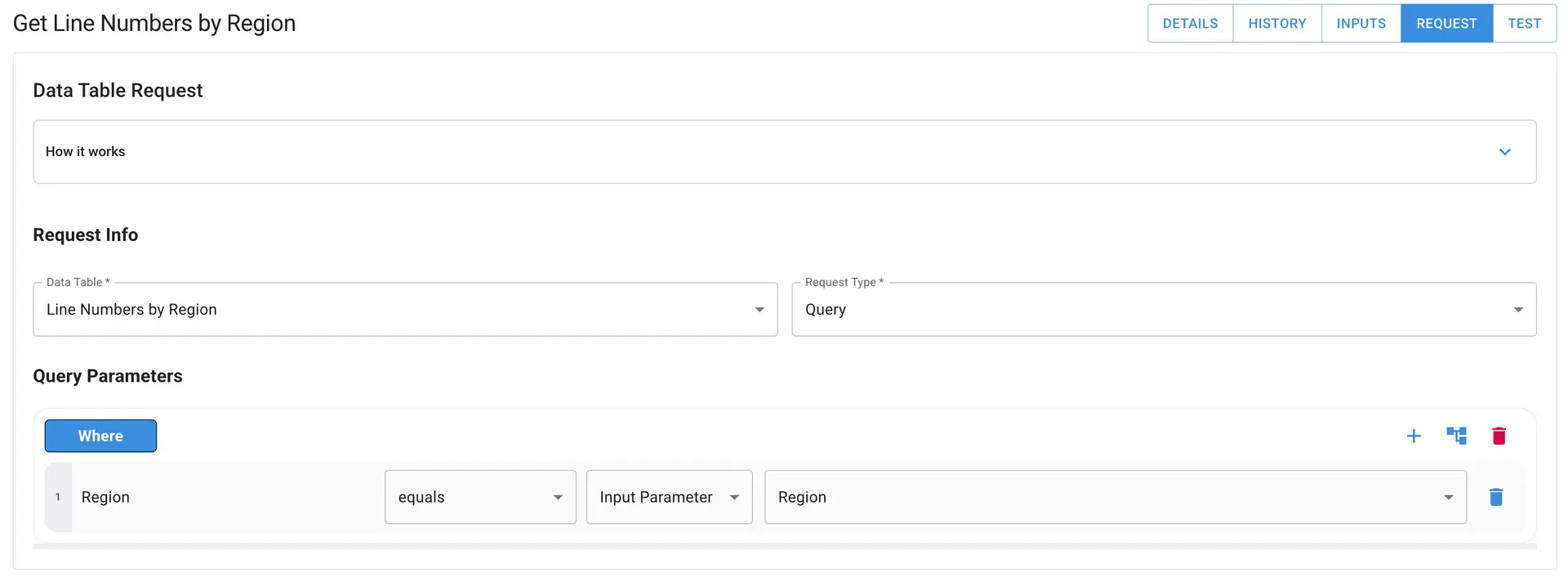Image resolution: width=1568 pixels, height=577 pixels.
Task: Switch to the DETAILS tab
Action: coord(1190,23)
